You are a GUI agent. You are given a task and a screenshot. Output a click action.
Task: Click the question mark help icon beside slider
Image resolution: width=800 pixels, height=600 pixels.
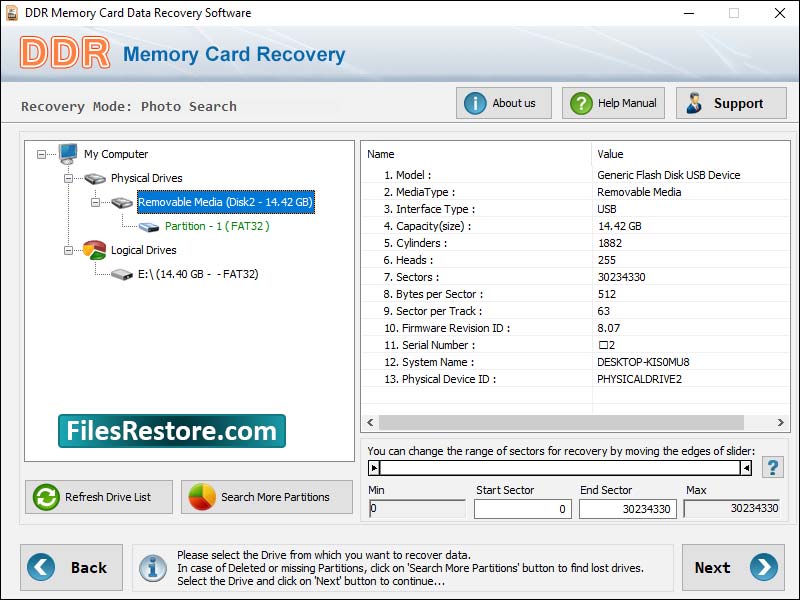point(772,466)
